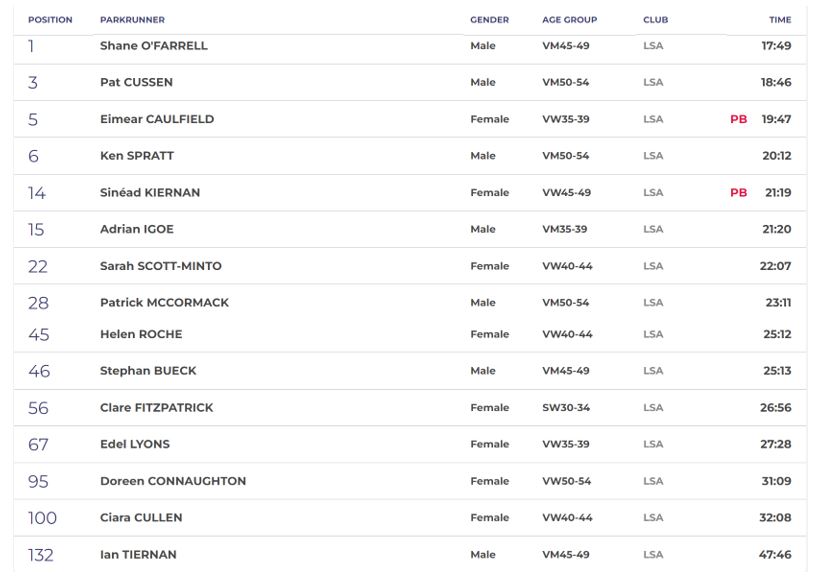Viewport: 817px width, 580px height.
Task: Open Ian TIERNAN's runner profile
Action: [139, 555]
